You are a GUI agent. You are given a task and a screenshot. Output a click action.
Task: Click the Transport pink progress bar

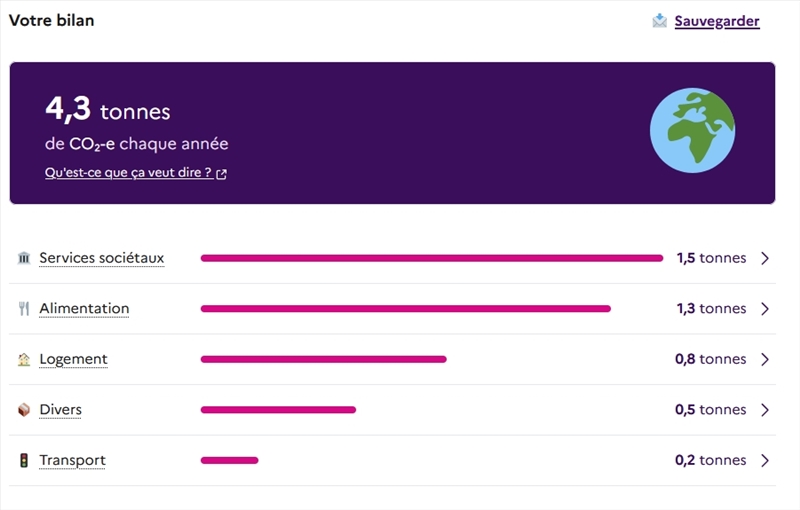pyautogui.click(x=229, y=461)
